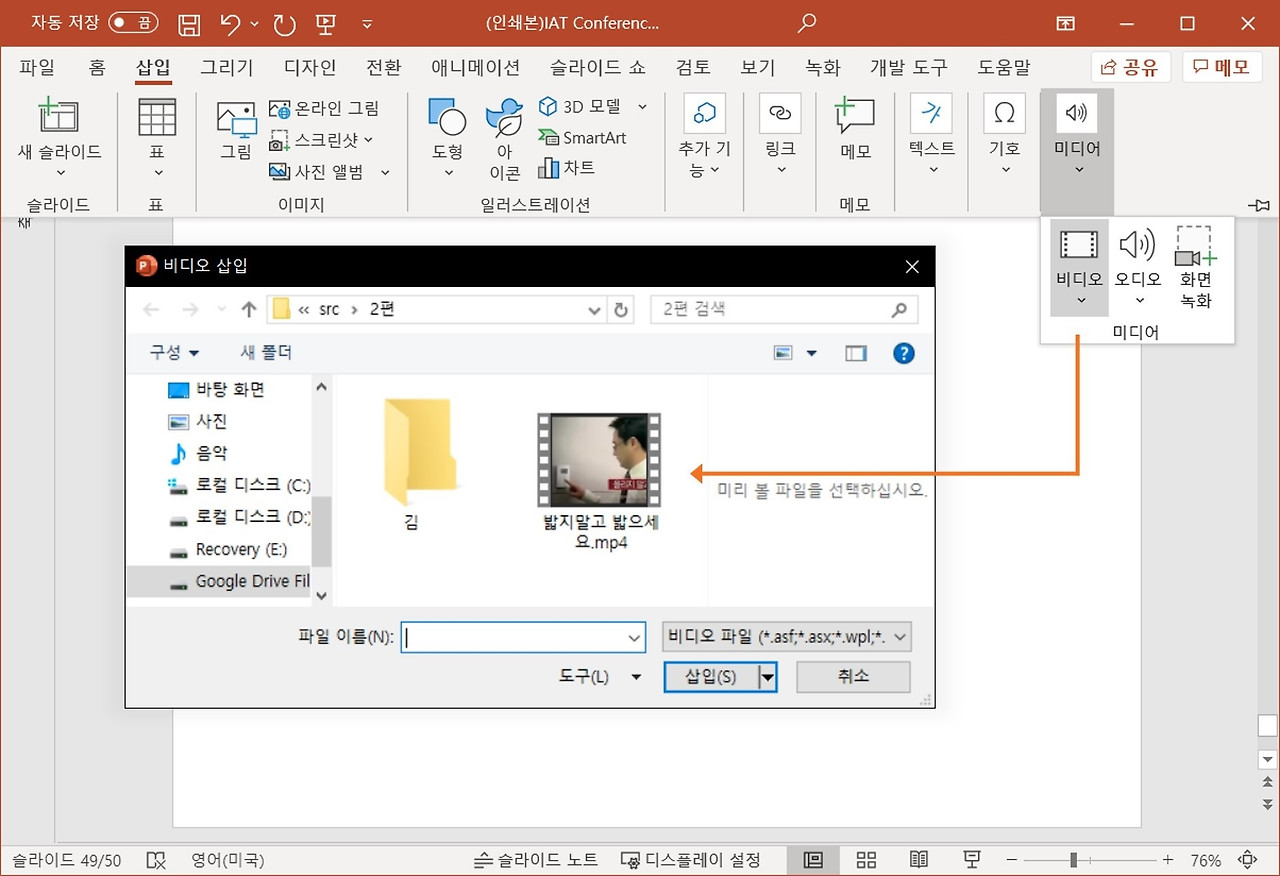Click 새 폴더 in the dialog toolbar

pos(266,353)
